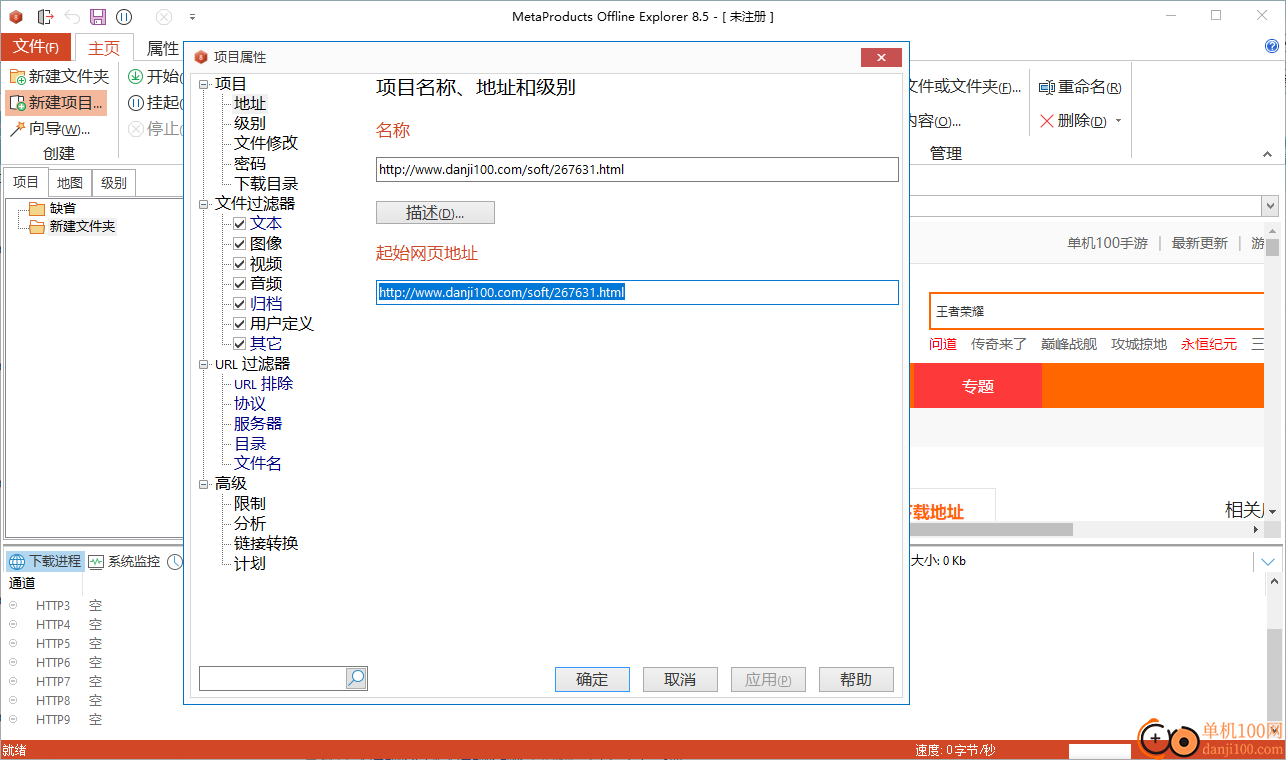Screen dimensions: 1286x760
Task: Select 链接转换 in the properties tree
Action: coord(266,543)
